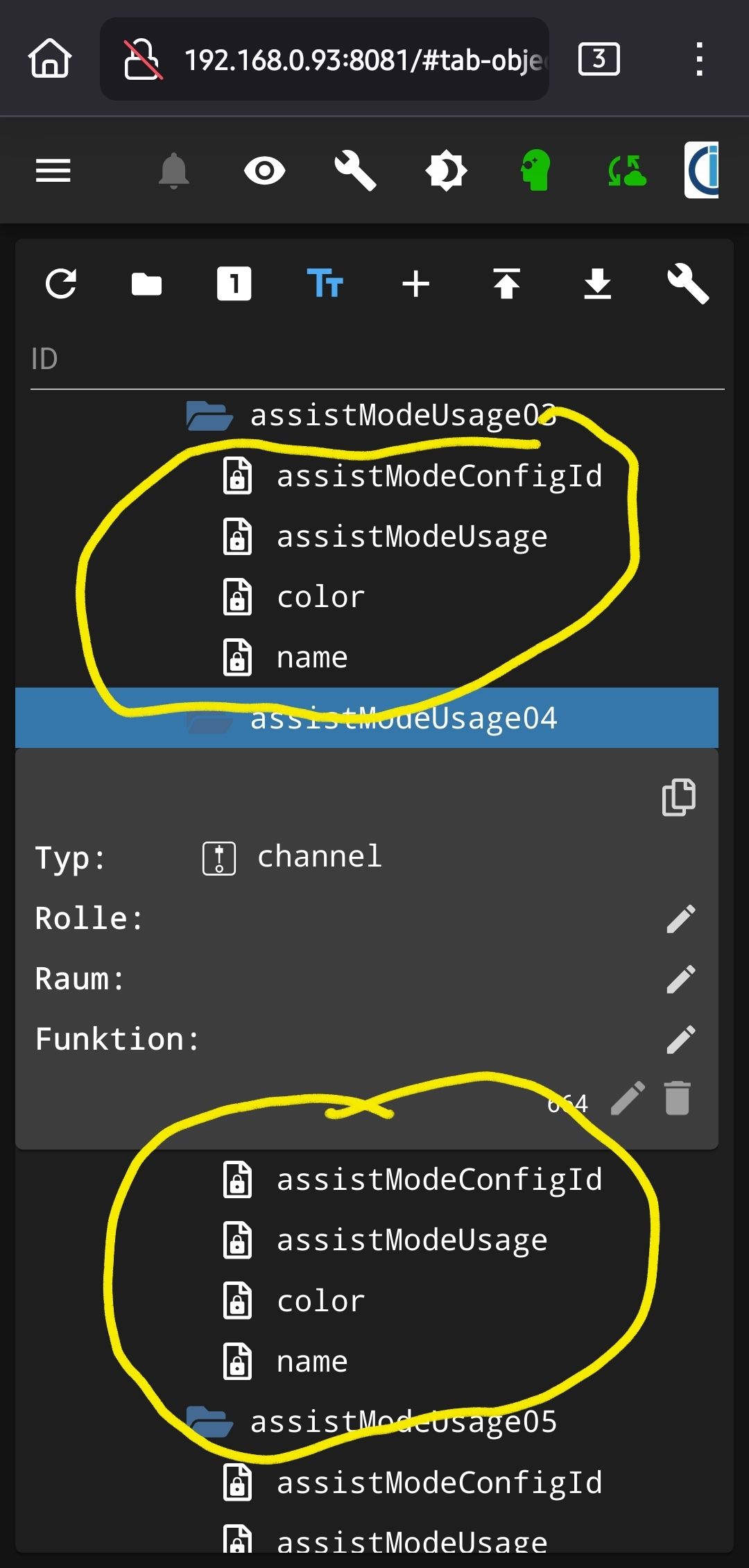Screen dimensions: 749x1568
Task: Copy the object ID with copy icon
Action: (678, 797)
